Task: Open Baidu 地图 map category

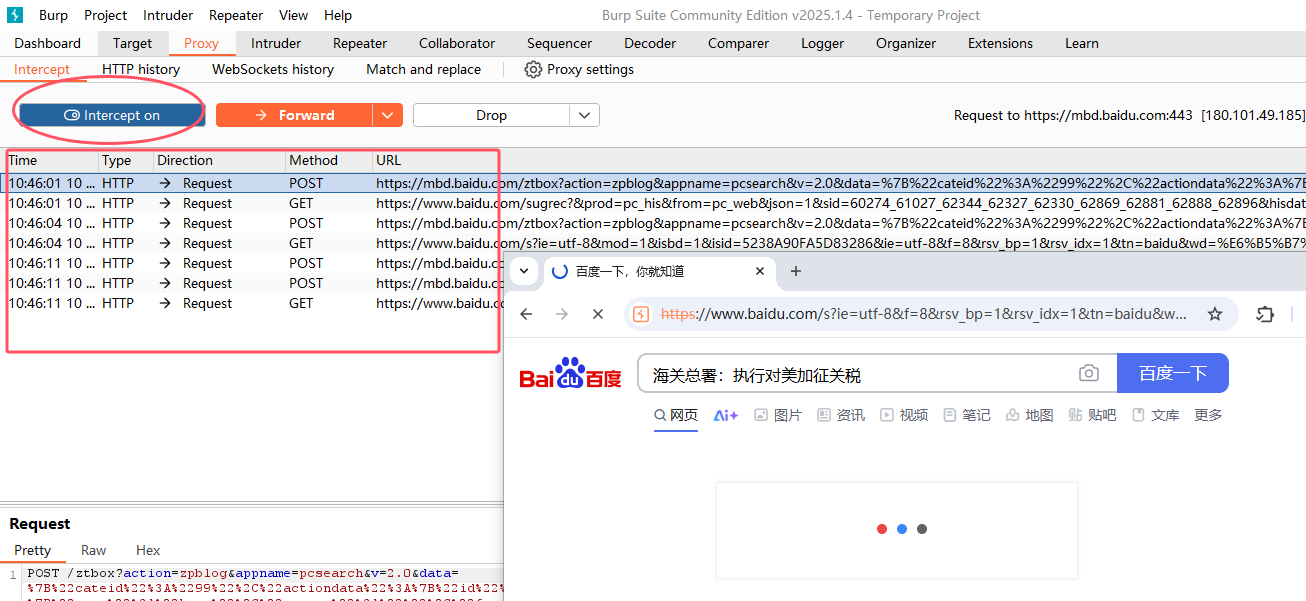Action: pos(1030,415)
